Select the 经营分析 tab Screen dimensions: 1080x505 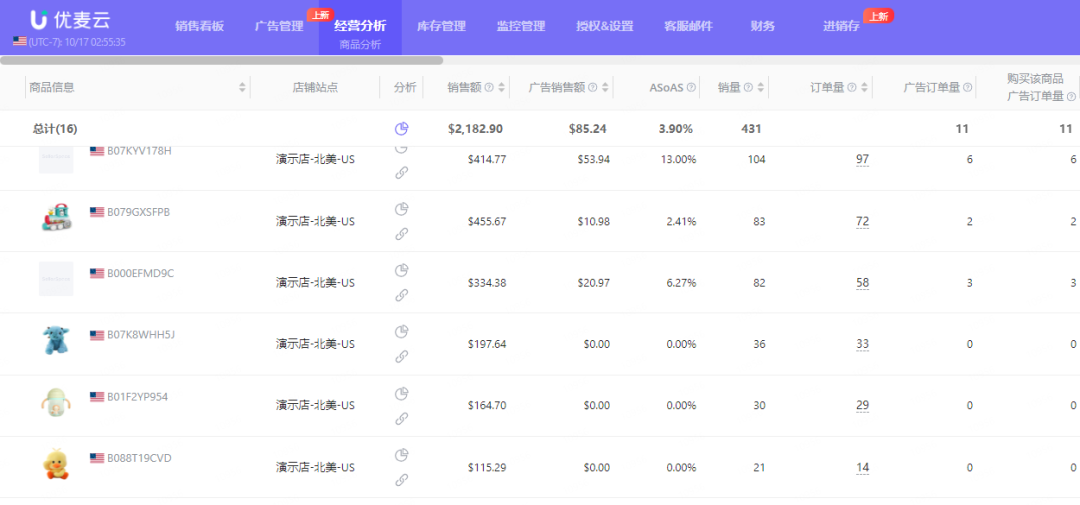click(360, 26)
